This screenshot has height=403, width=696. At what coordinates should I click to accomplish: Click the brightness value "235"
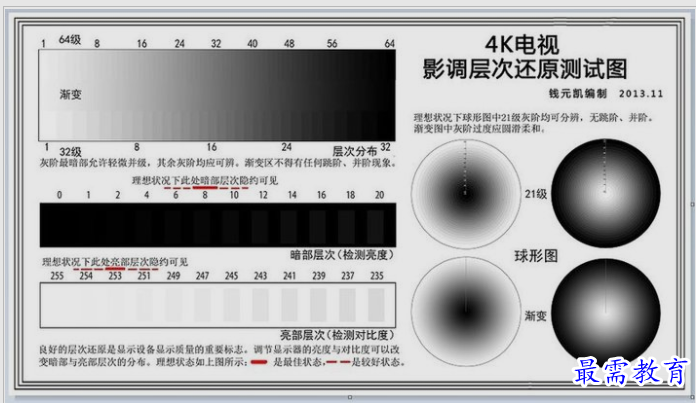pos(377,276)
